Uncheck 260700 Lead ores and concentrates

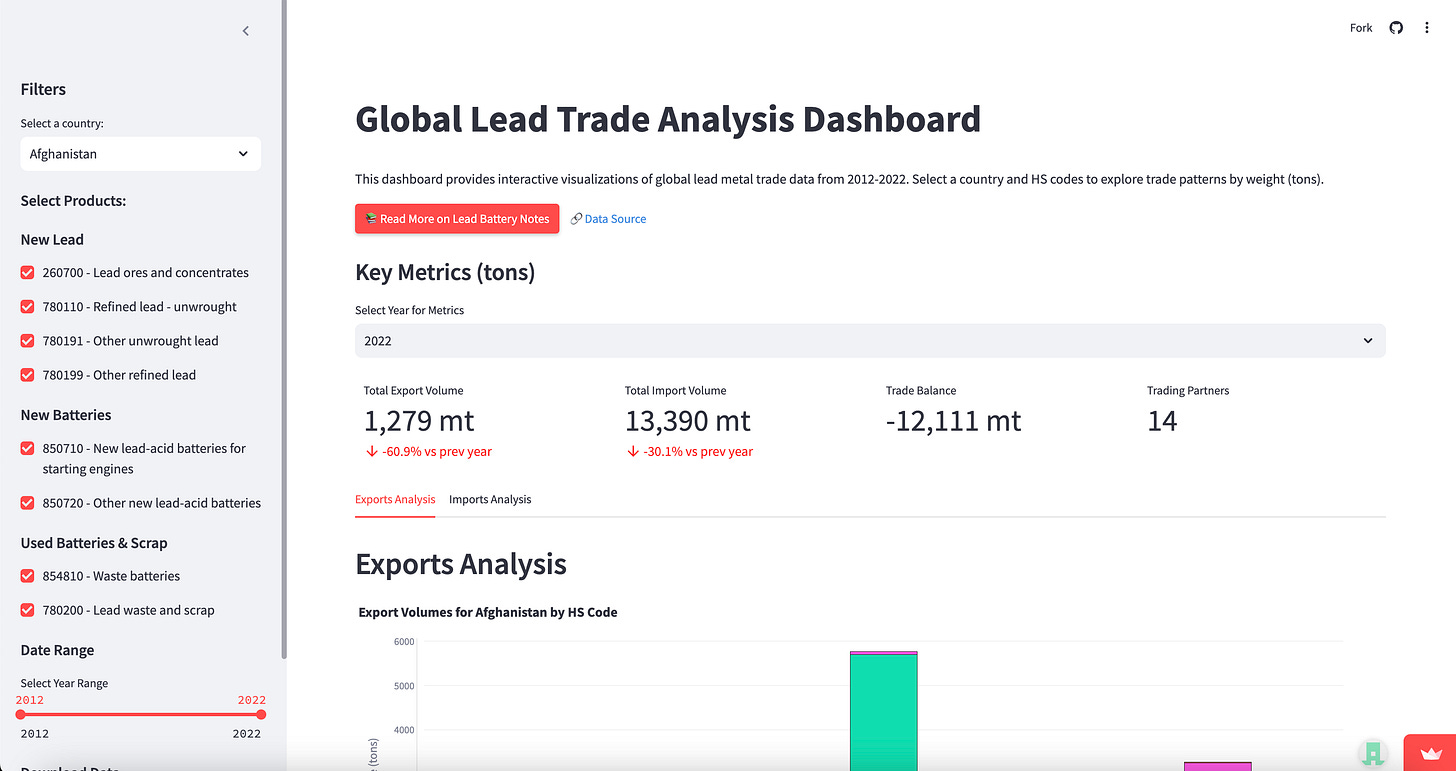(28, 272)
